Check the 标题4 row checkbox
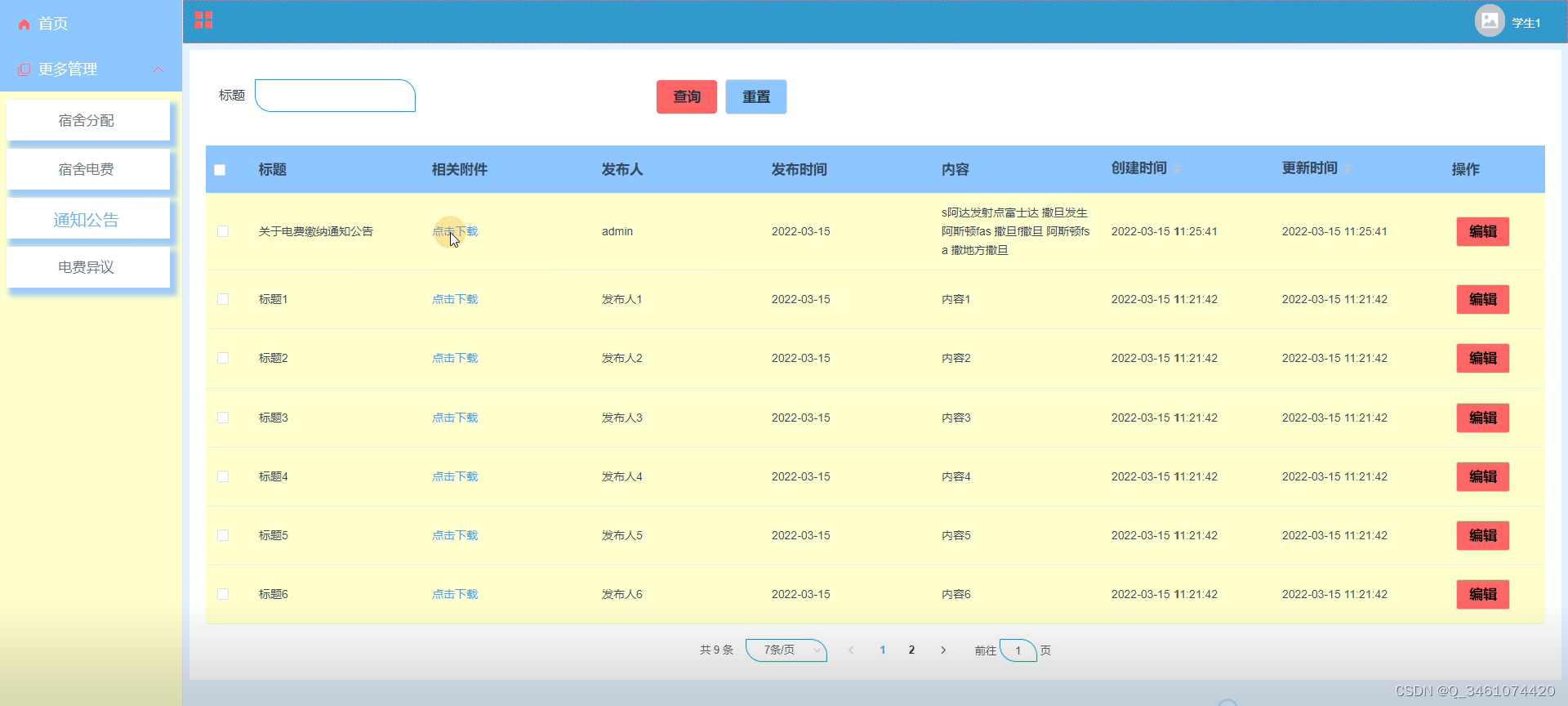This screenshot has width=1568, height=706. (x=223, y=476)
